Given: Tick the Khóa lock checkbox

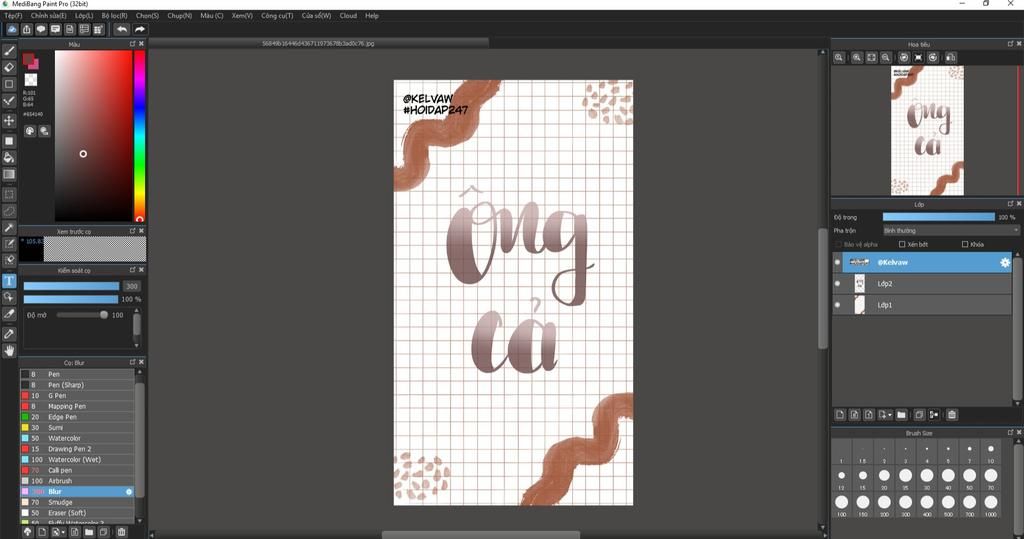Looking at the screenshot, I should [965, 244].
